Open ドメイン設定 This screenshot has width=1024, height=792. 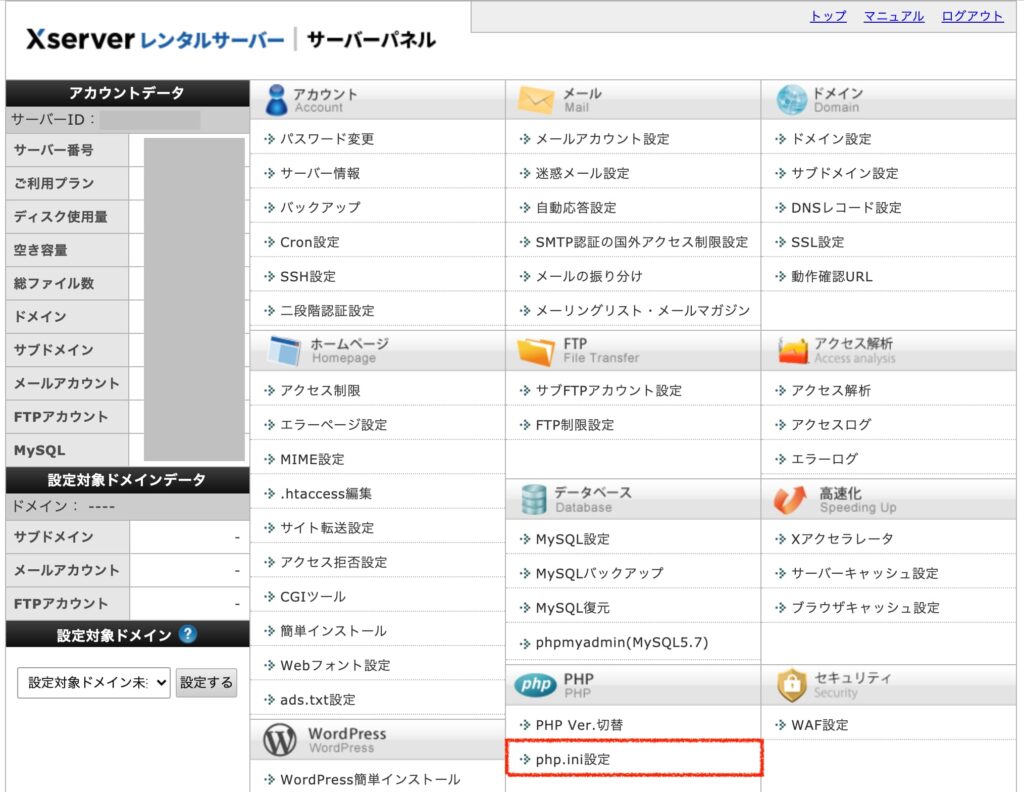831,138
